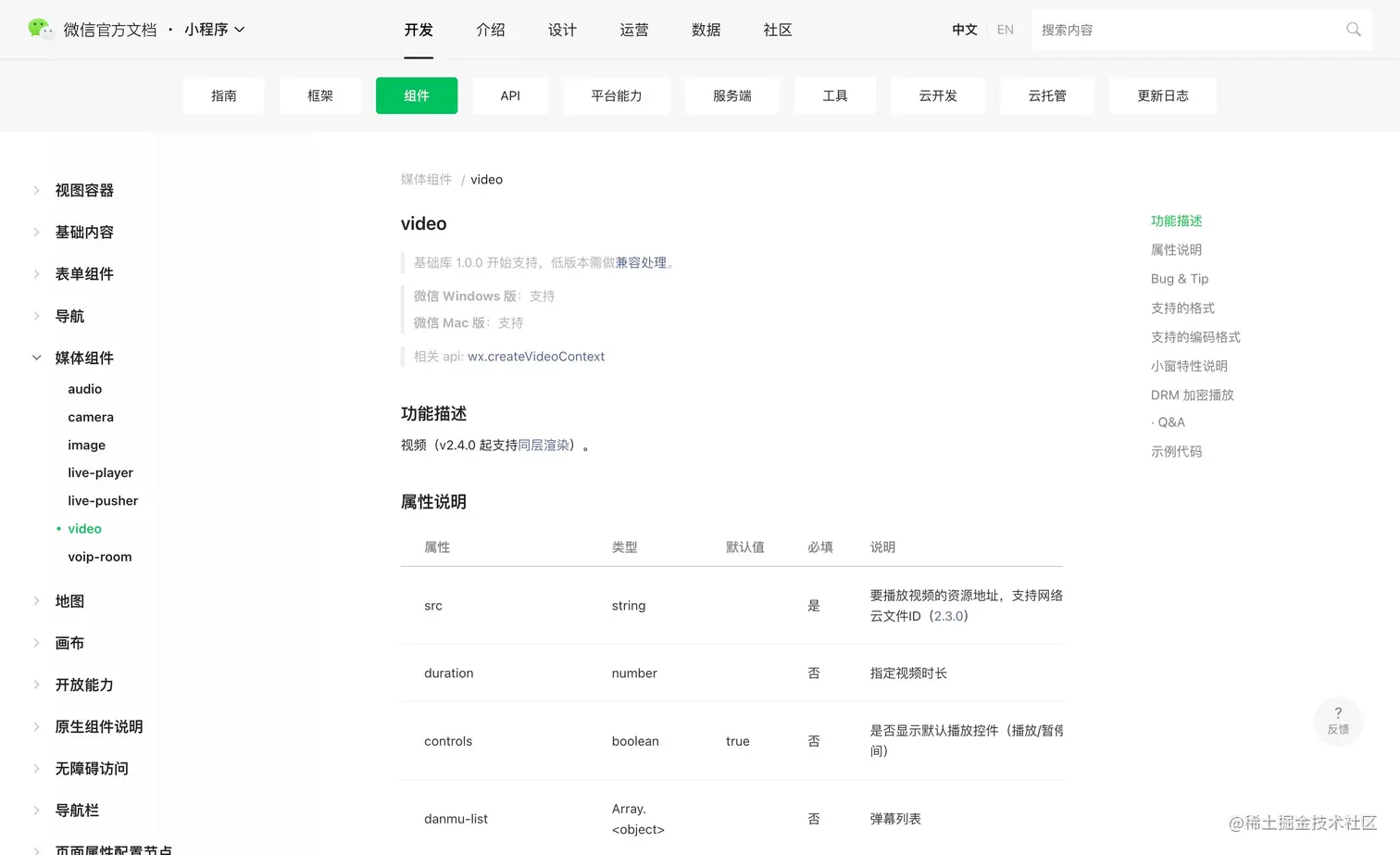Jump to 小窗特性说明 section
This screenshot has width=1400, height=855.
[1189, 366]
